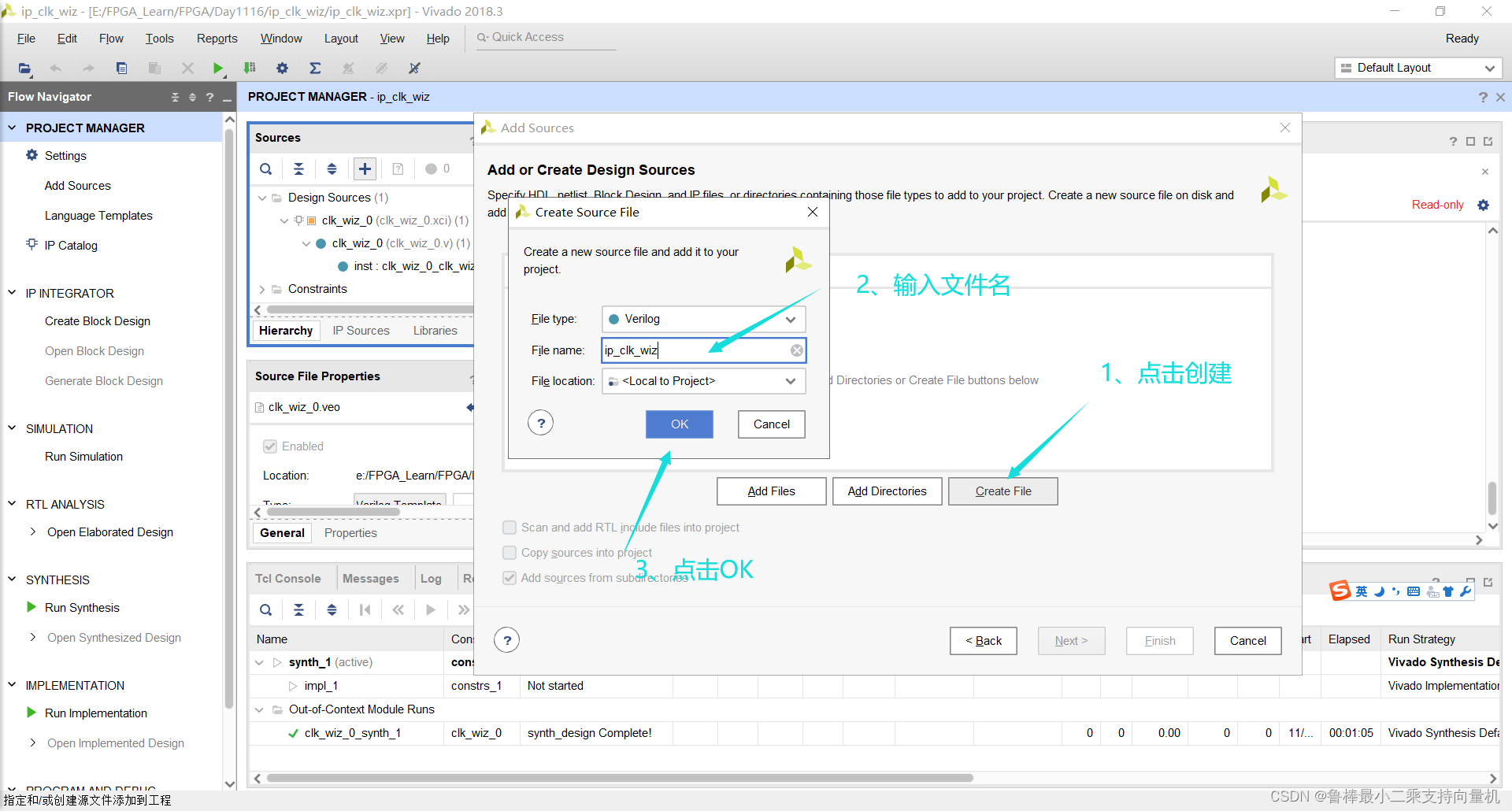Click the Open Project toolbar icon
This screenshot has width=1512, height=811.
pos(24,69)
